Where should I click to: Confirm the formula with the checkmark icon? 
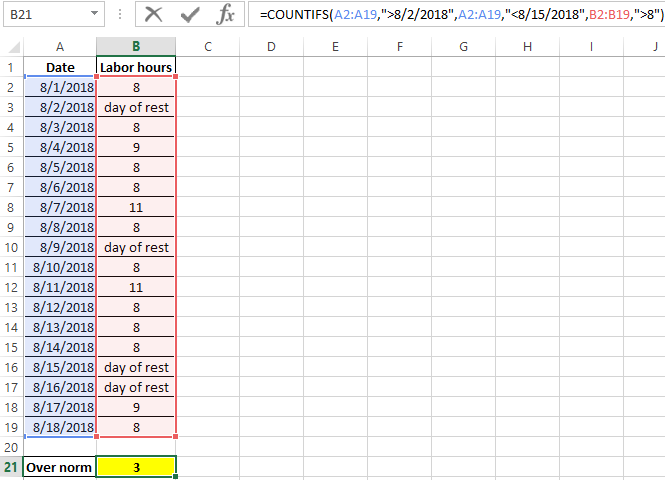(190, 14)
